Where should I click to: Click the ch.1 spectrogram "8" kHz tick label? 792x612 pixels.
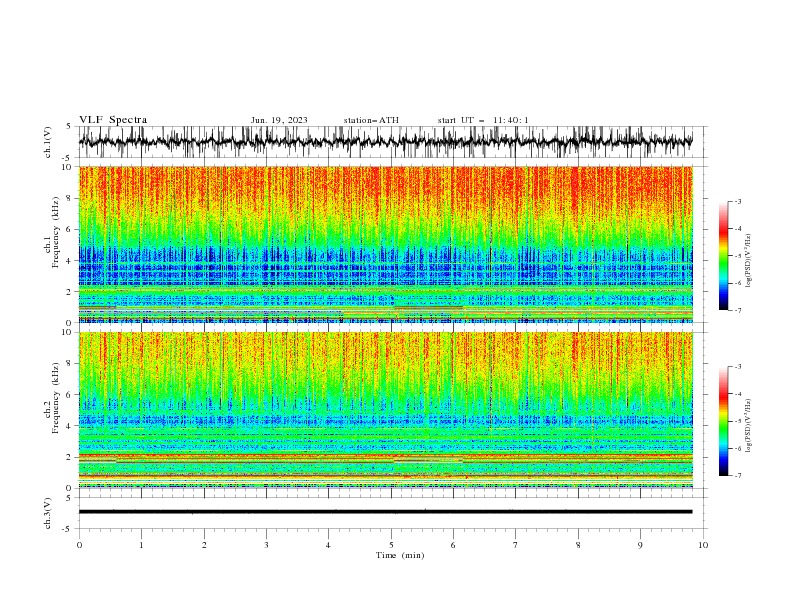tap(69, 198)
